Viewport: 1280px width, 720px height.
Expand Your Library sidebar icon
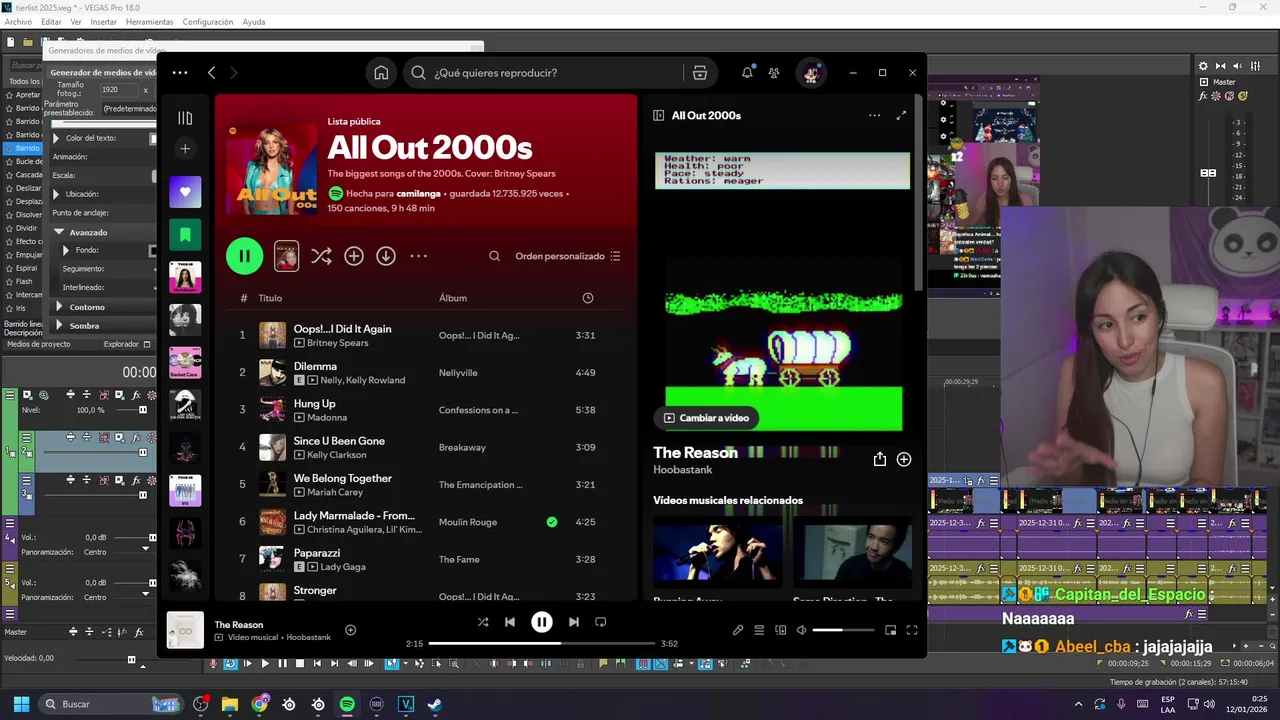(x=185, y=118)
